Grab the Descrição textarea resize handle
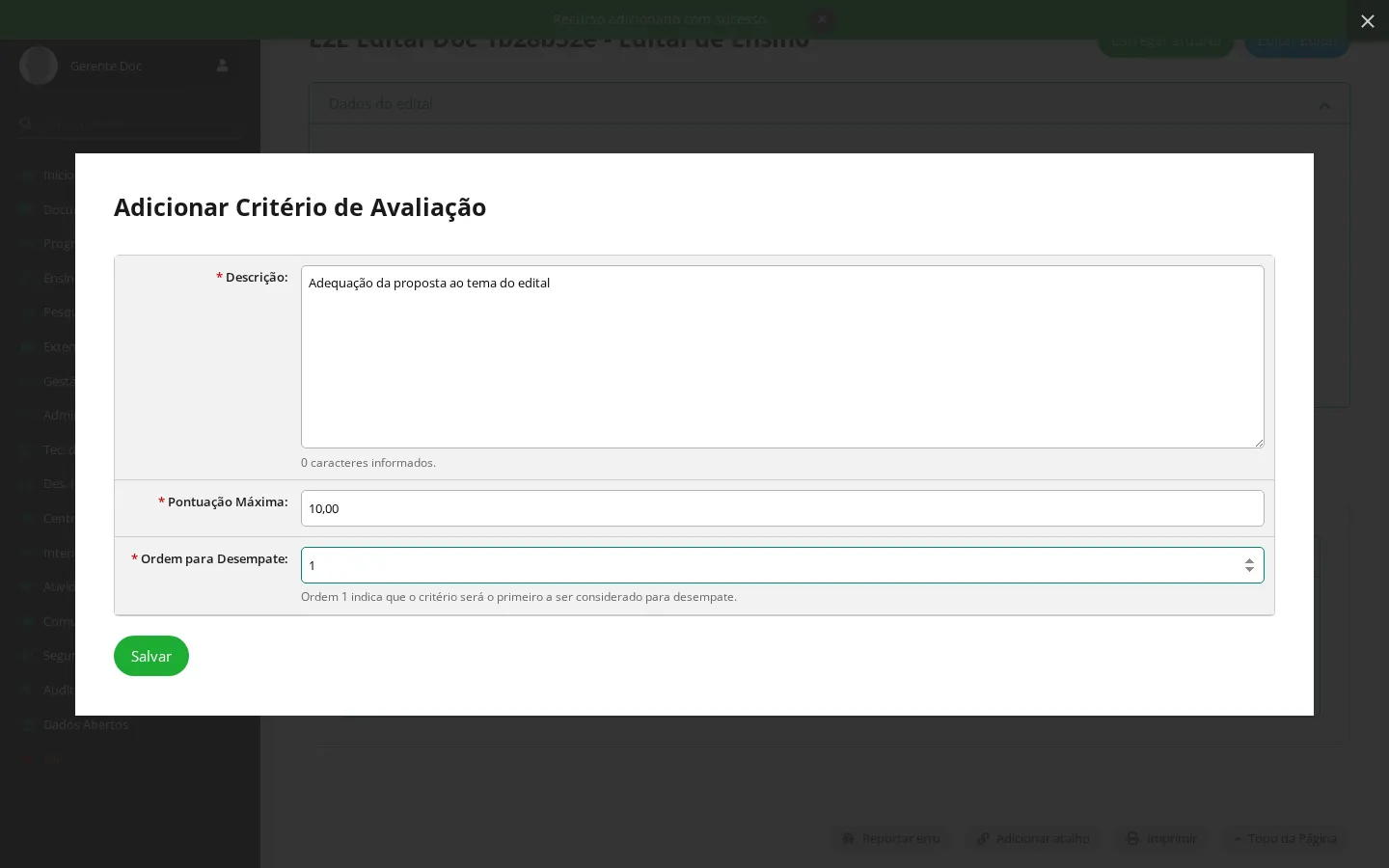This screenshot has height=868, width=1389. click(1258, 442)
